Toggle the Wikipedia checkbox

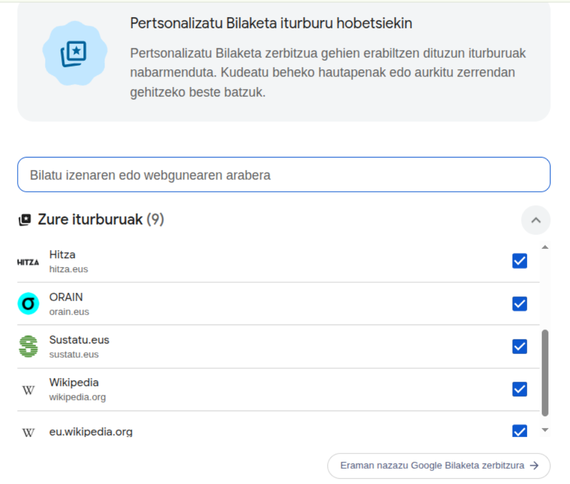click(519, 389)
